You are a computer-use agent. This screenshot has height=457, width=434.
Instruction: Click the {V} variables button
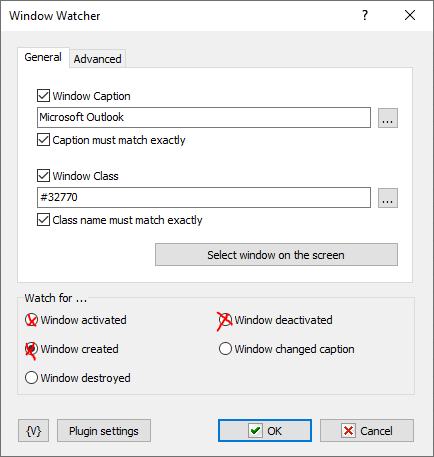[33, 431]
